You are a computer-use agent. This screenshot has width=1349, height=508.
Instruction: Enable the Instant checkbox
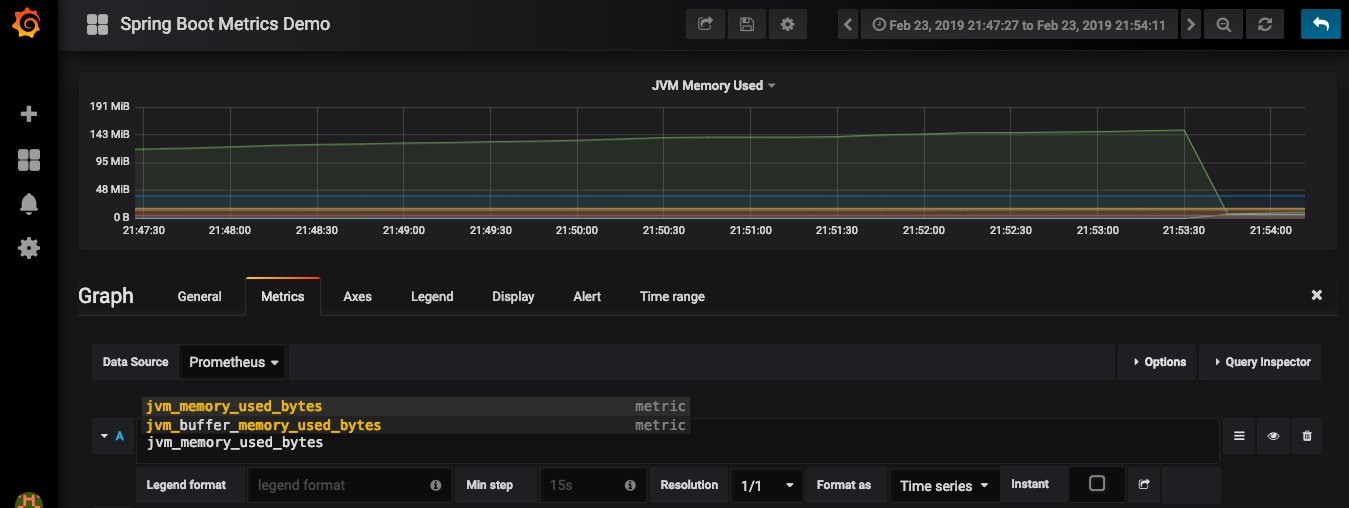pyautogui.click(x=1097, y=484)
